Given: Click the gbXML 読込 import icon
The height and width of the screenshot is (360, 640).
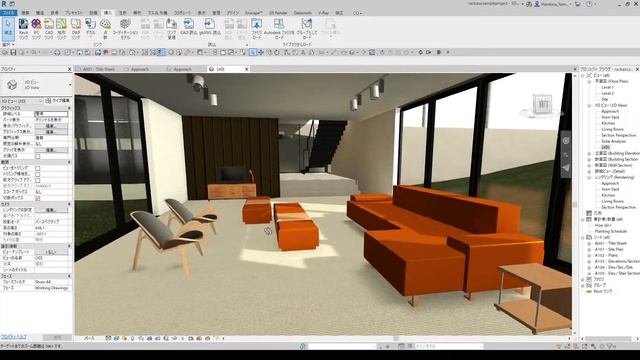Looking at the screenshot, I should (210, 27).
